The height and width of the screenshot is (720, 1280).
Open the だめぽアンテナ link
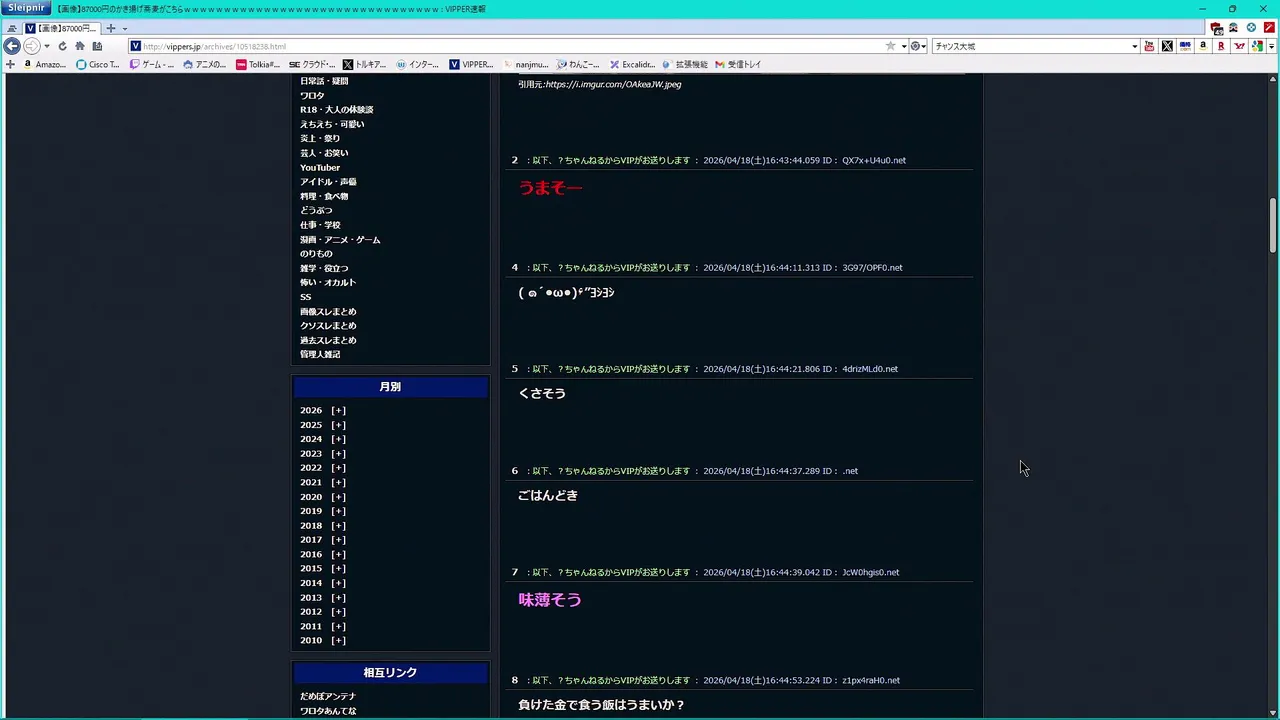point(328,696)
